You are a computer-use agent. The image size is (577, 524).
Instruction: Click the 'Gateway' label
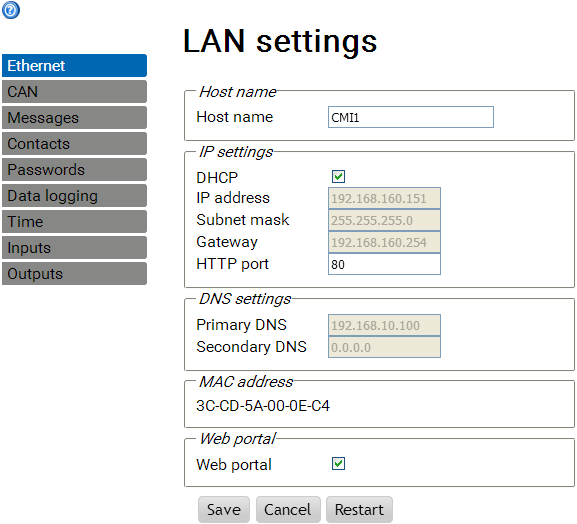227,242
